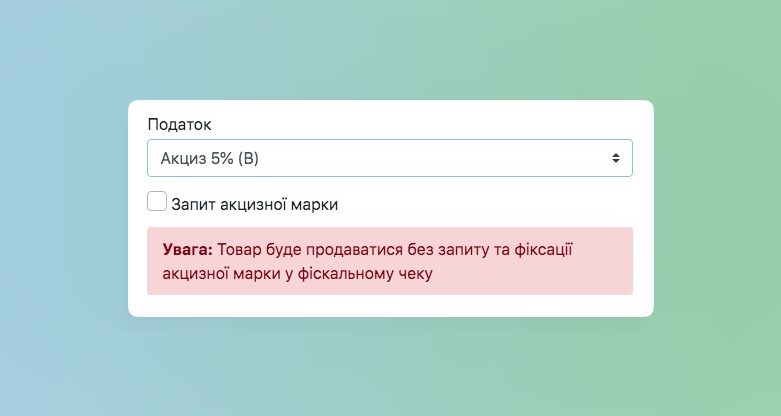The width and height of the screenshot is (781, 416).
Task: Click the "(B)" tax group code in the select
Action: [248, 158]
